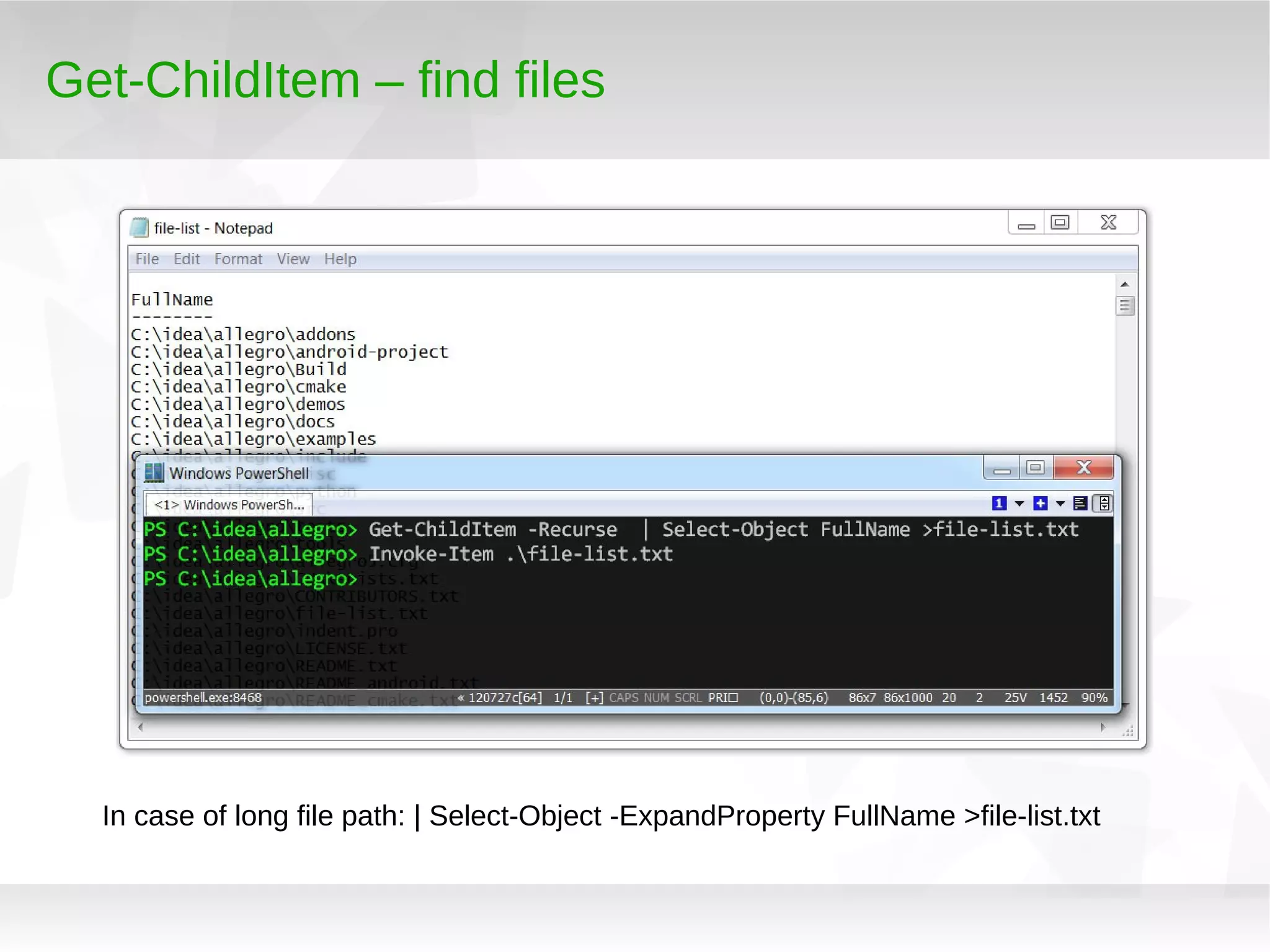Click the powershell.exe:8468 status bar label

(x=203, y=698)
